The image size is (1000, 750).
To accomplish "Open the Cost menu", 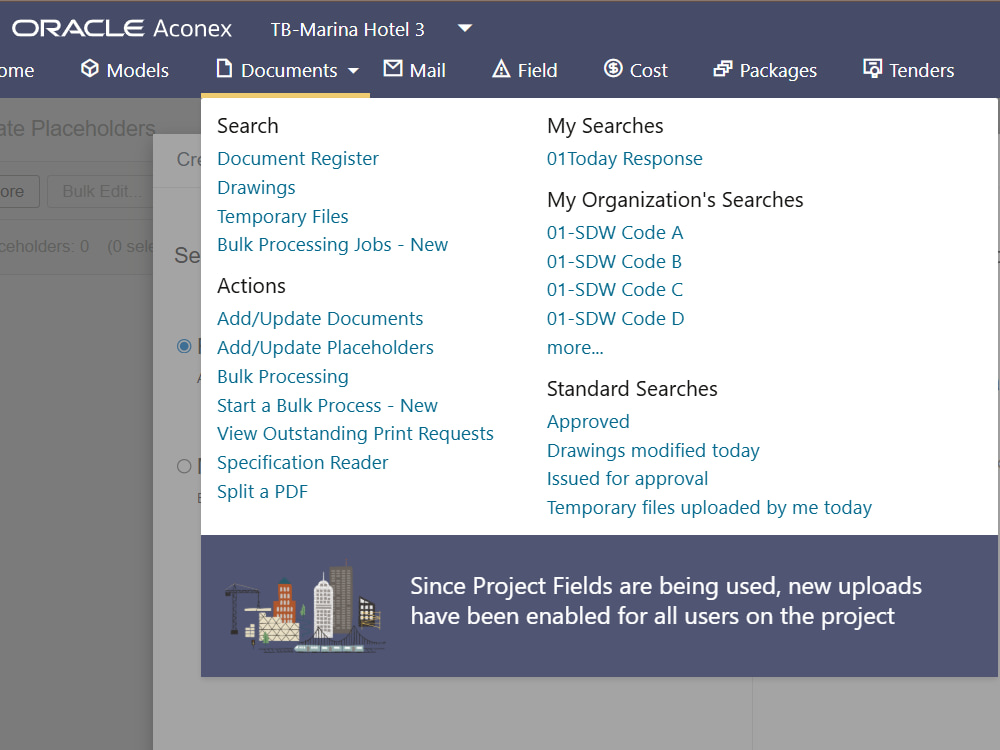I will [x=636, y=70].
